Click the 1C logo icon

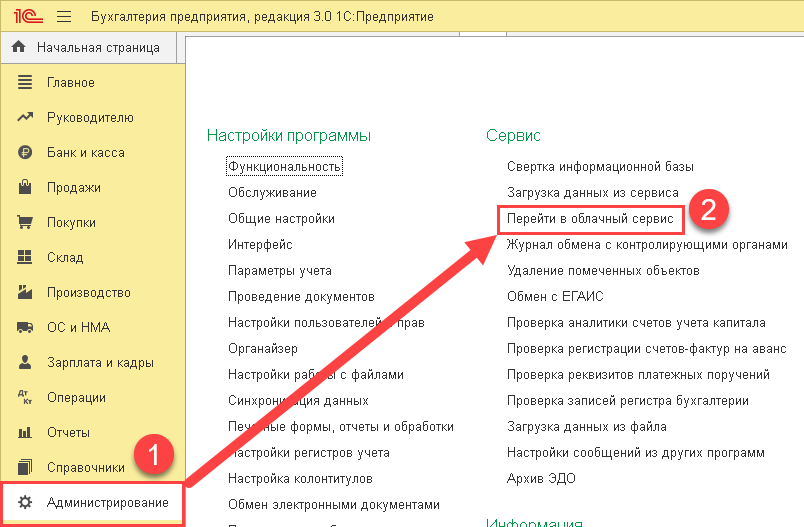(28, 16)
